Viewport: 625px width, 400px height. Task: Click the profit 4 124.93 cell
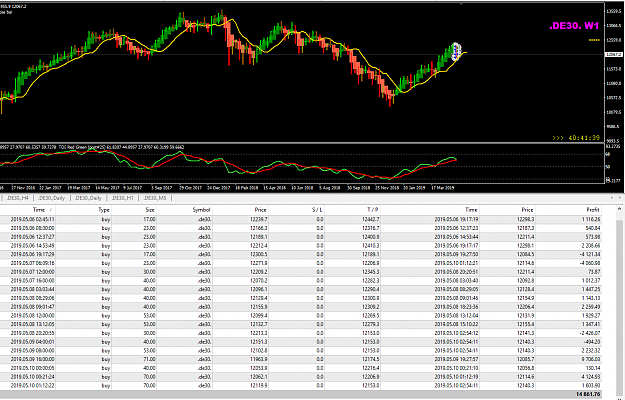[591, 377]
